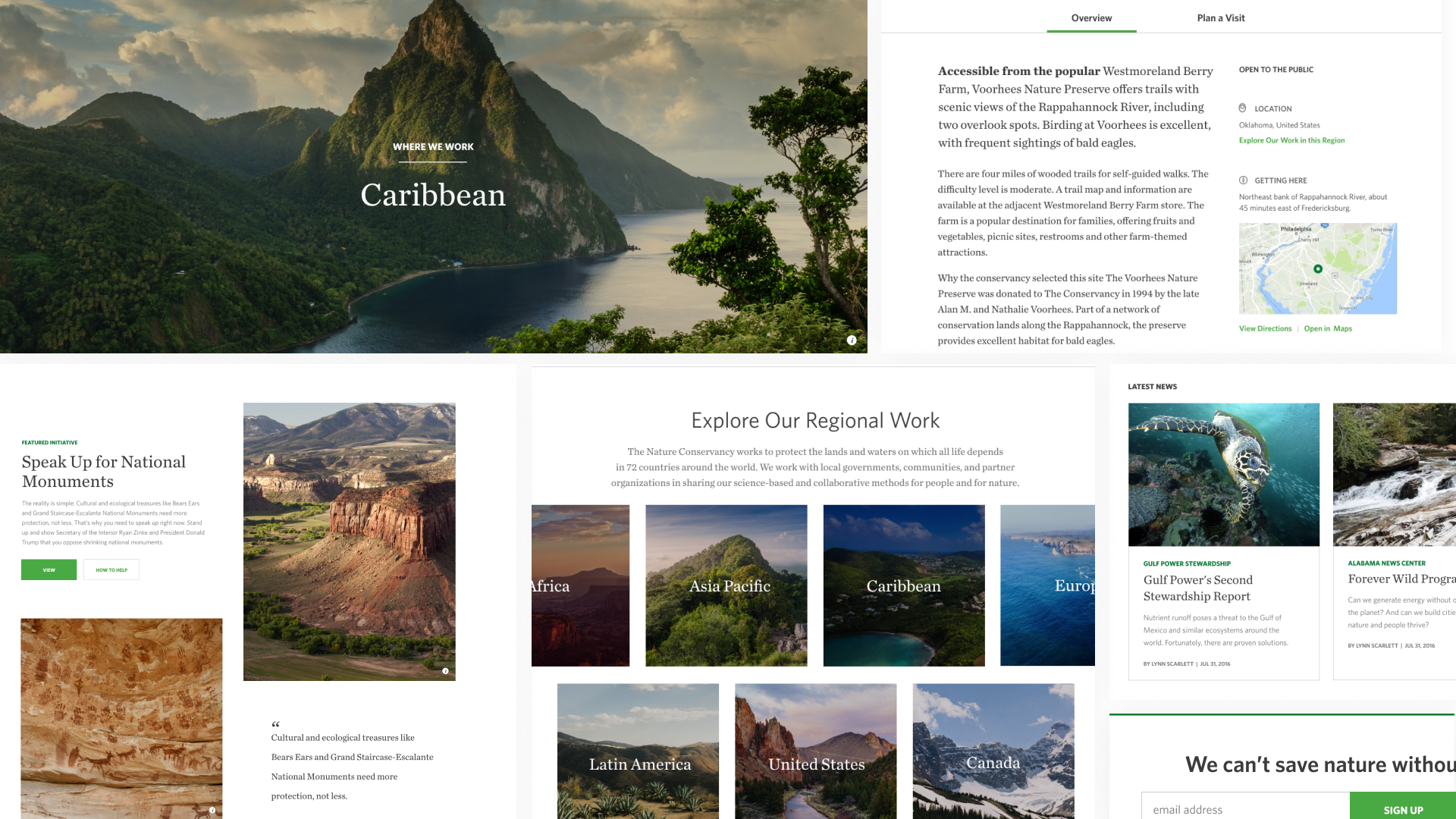Screen dimensions: 1456x819
Task: Open the Asia Pacific region tile
Action: click(726, 585)
